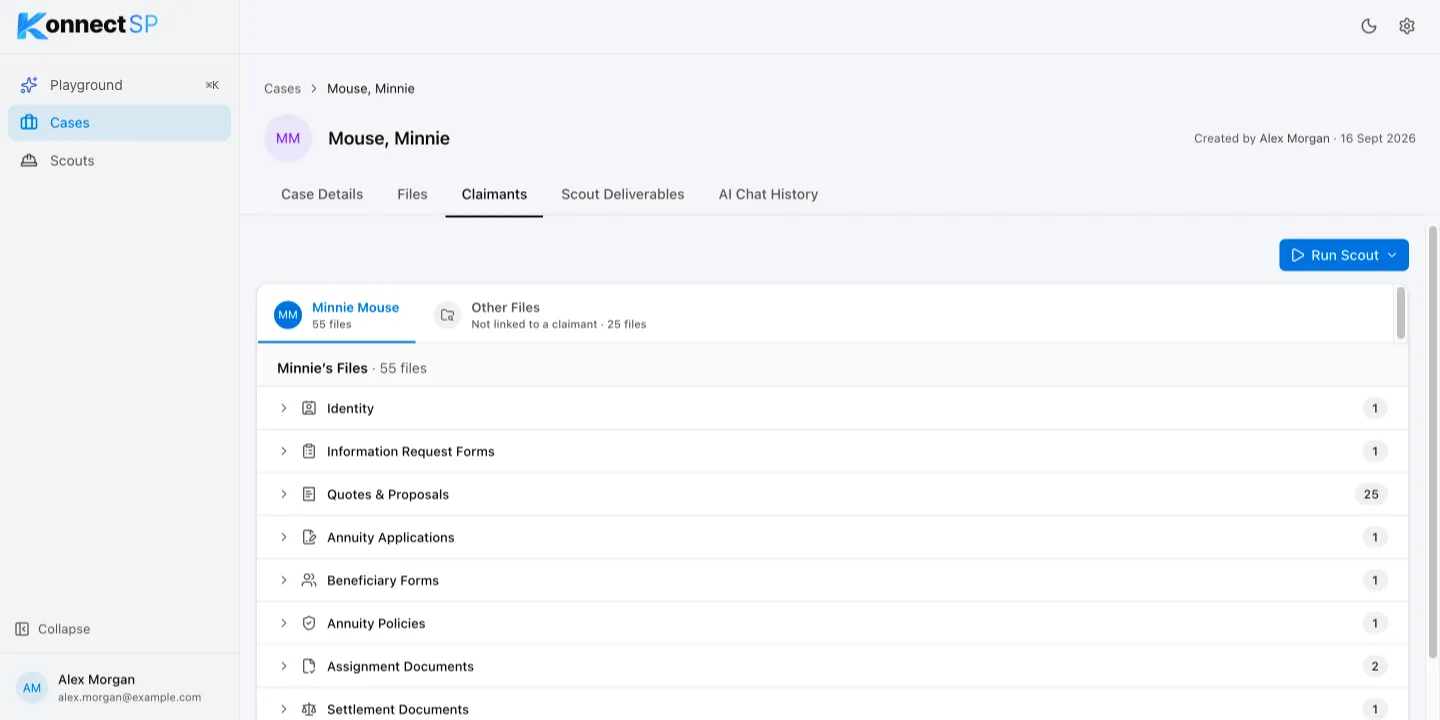Viewport: 1440px width, 720px height.
Task: Open Playground in the sidebar
Action: pos(119,85)
